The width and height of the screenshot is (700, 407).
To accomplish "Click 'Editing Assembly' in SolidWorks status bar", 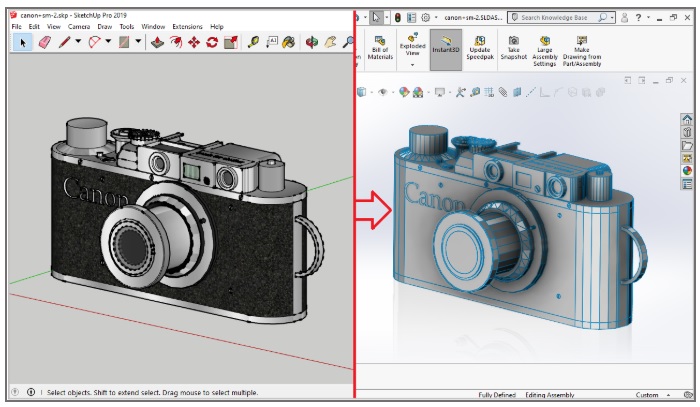I will tap(550, 395).
